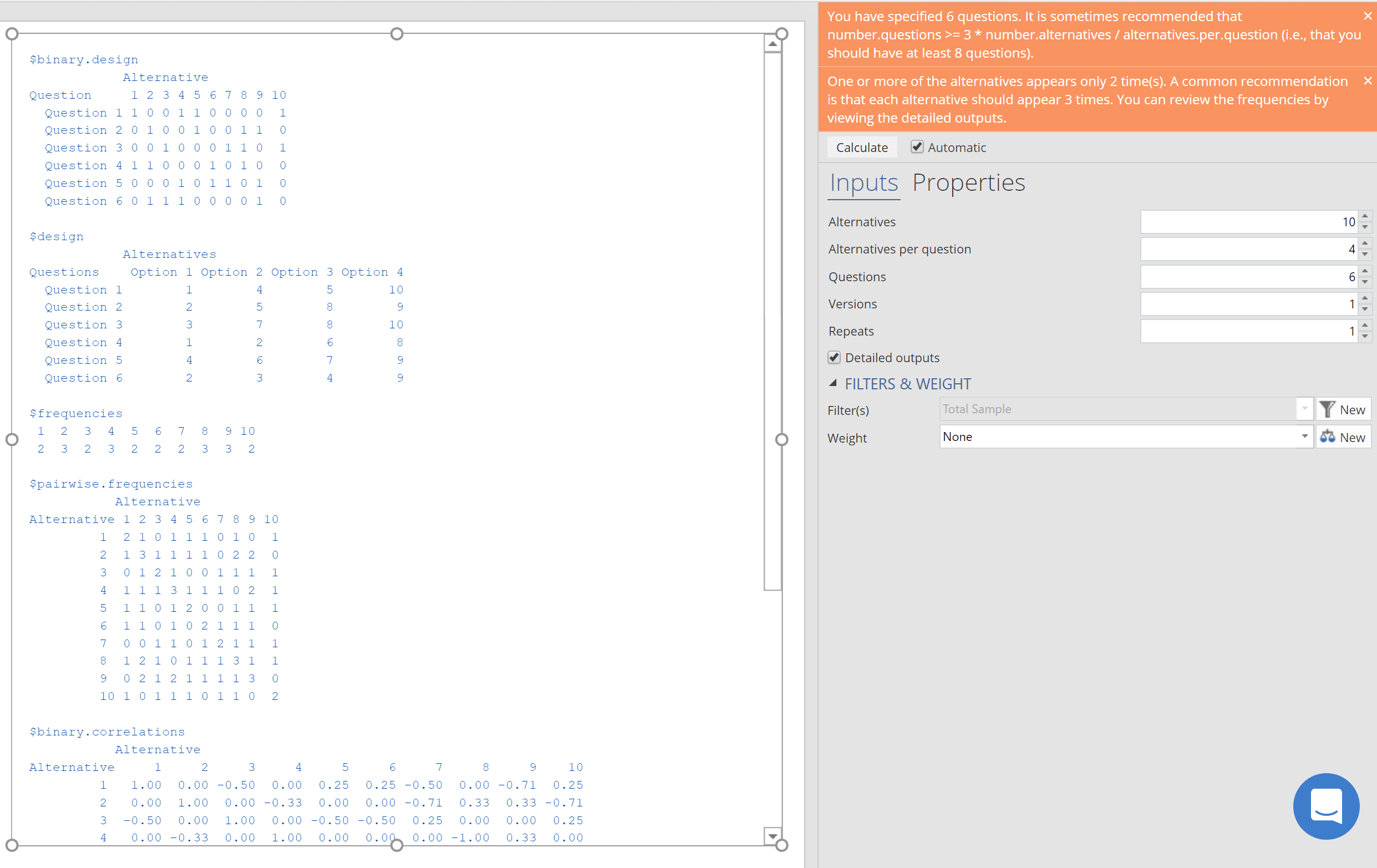Open the chat support bubble icon
1377x868 pixels.
[1325, 806]
